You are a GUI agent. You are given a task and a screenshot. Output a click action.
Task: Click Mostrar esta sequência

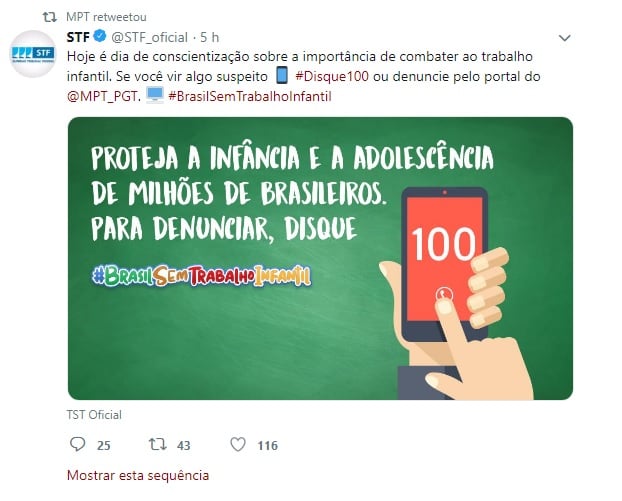click(138, 475)
